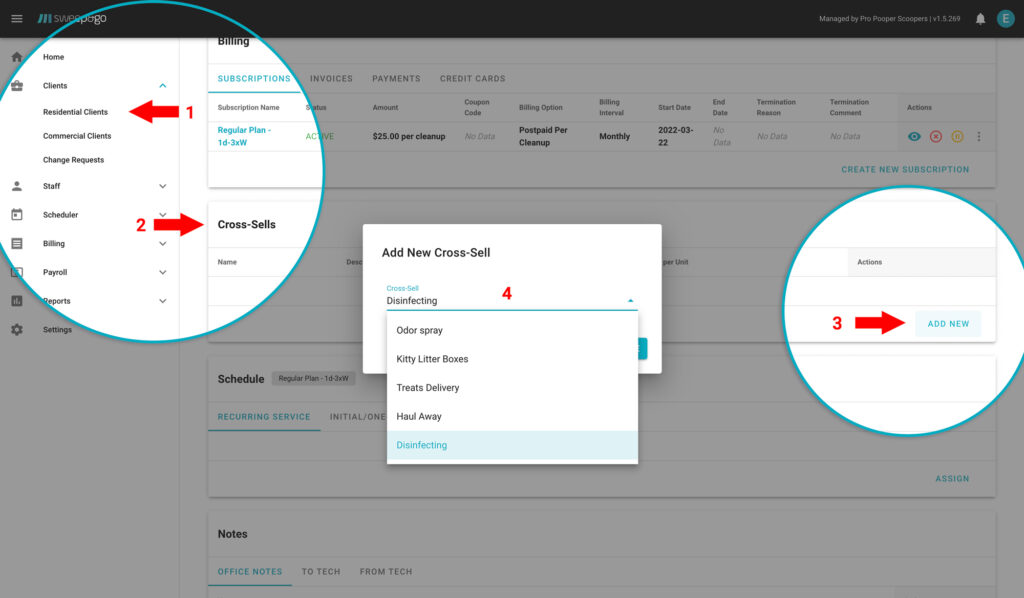The width and height of the screenshot is (1024, 598).
Task: Click the Settings gear icon
Action: pyautogui.click(x=15, y=329)
